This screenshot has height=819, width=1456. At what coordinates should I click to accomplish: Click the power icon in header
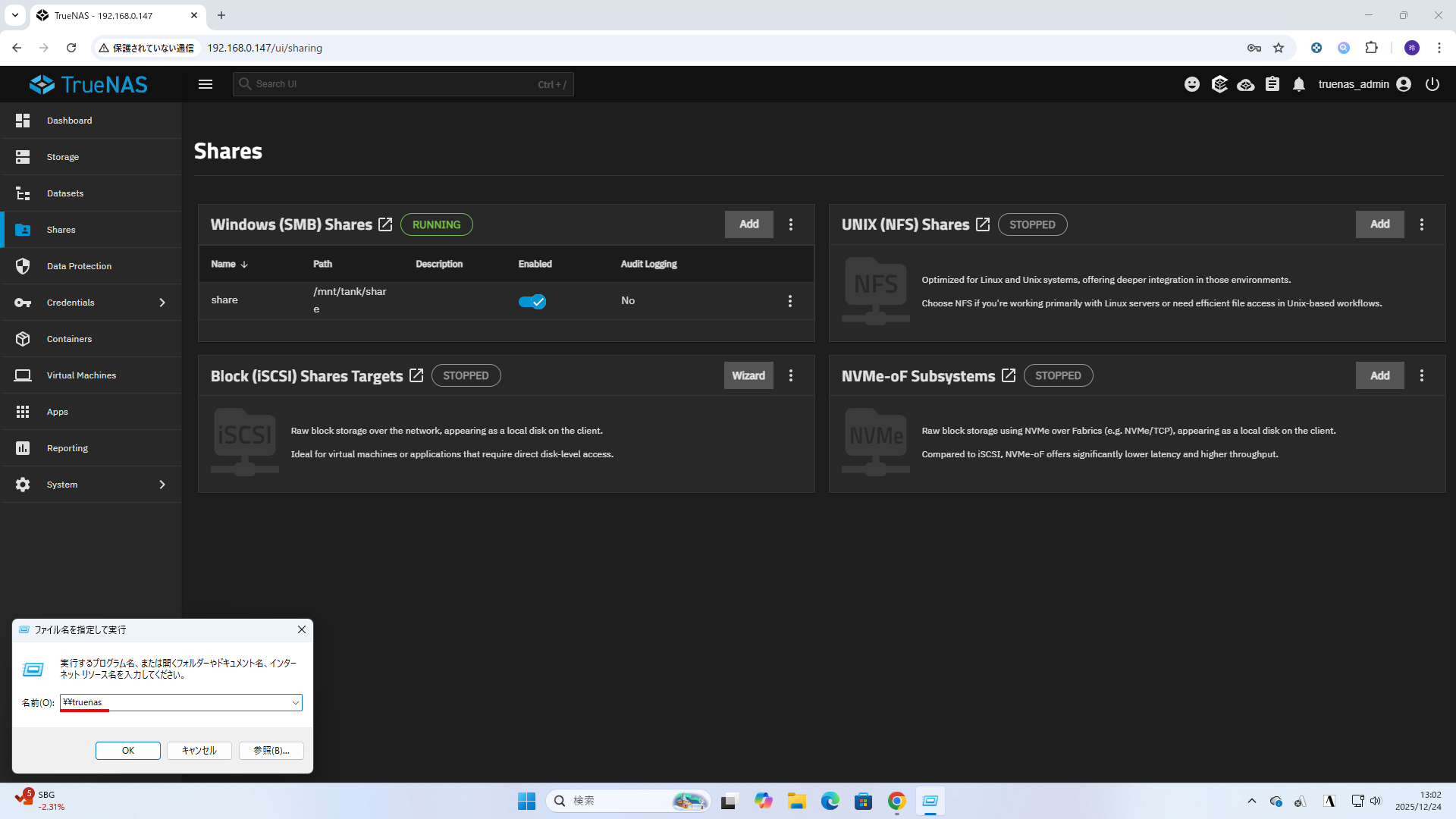pos(1432,84)
